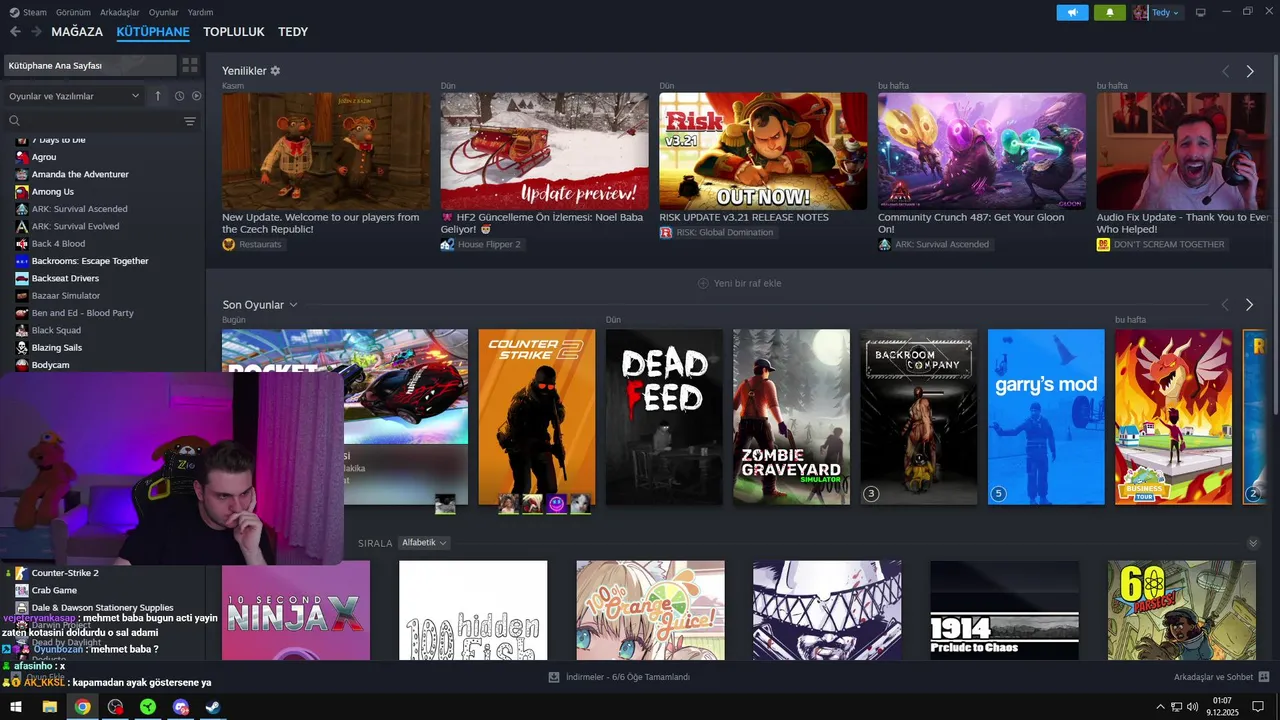The image size is (1280, 720).
Task: Open Zombie Graveyard Simulator cover
Action: pos(791,417)
